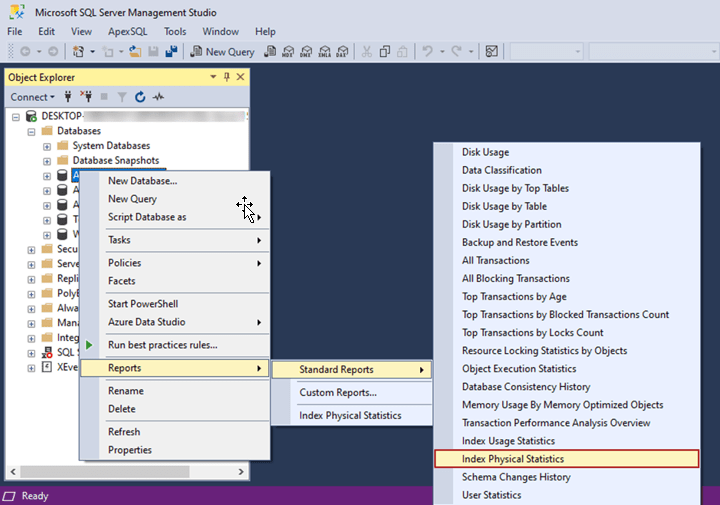
Task: Click the Object Explorer horizontal scrollbar thumb
Action: 105,471
